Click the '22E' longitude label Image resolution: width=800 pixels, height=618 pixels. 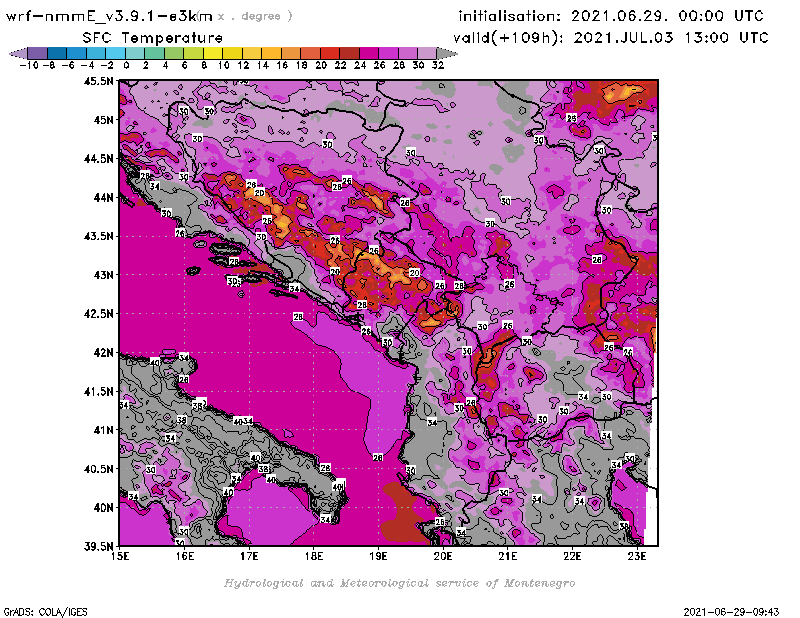[572, 556]
